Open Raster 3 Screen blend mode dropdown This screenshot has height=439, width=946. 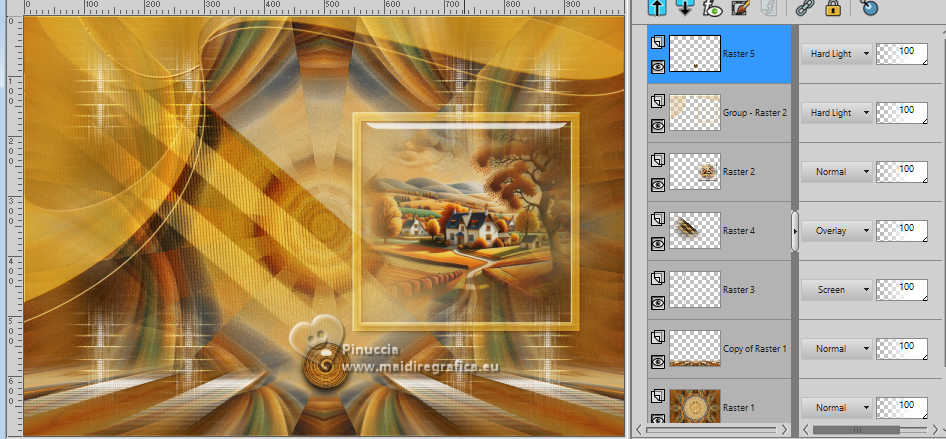(x=837, y=290)
